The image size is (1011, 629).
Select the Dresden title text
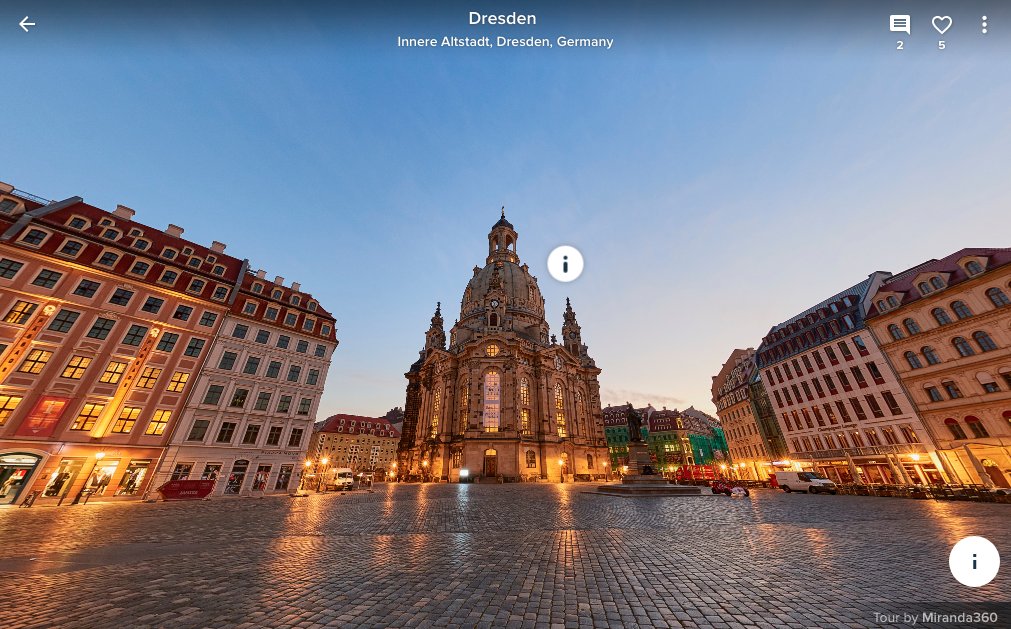[x=502, y=19]
